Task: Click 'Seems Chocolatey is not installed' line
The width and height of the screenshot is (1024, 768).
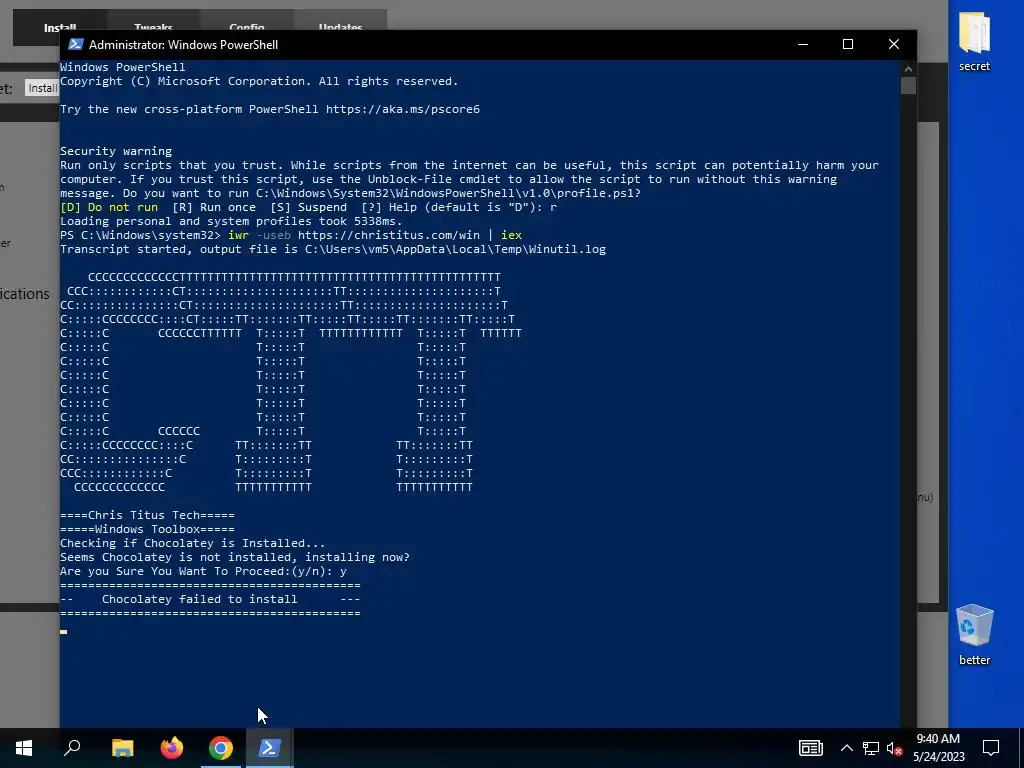Action: [x=235, y=557]
